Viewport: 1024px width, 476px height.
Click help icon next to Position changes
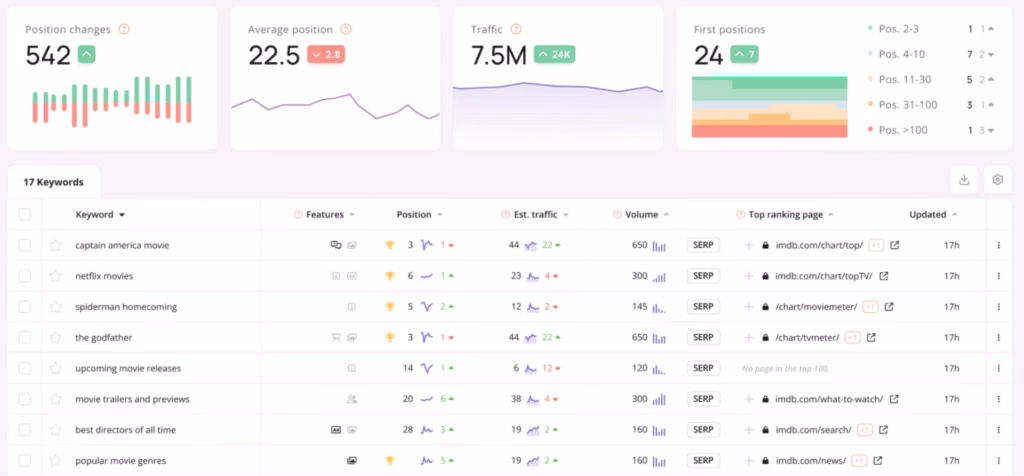[x=123, y=30]
